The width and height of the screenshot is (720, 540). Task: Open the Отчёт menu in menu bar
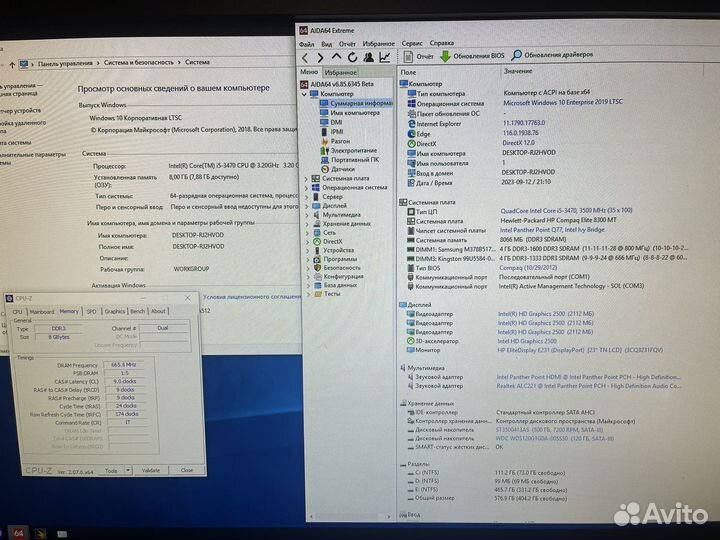click(347, 44)
